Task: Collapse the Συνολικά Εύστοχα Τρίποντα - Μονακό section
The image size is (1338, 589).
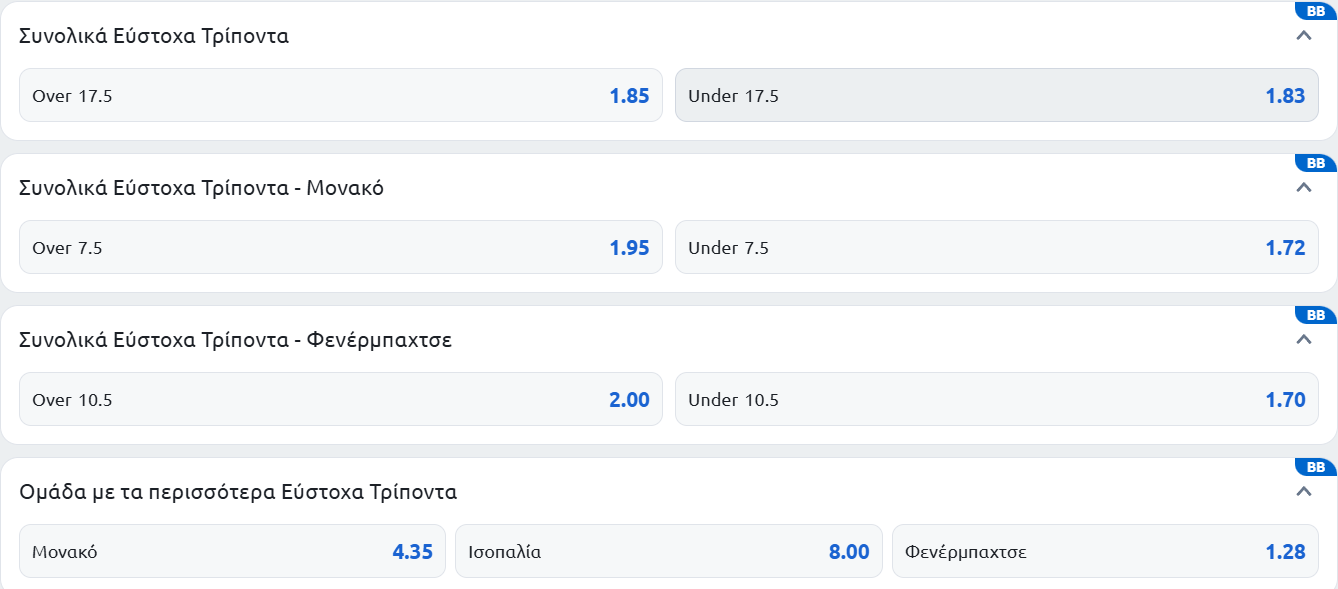Action: point(1303,187)
